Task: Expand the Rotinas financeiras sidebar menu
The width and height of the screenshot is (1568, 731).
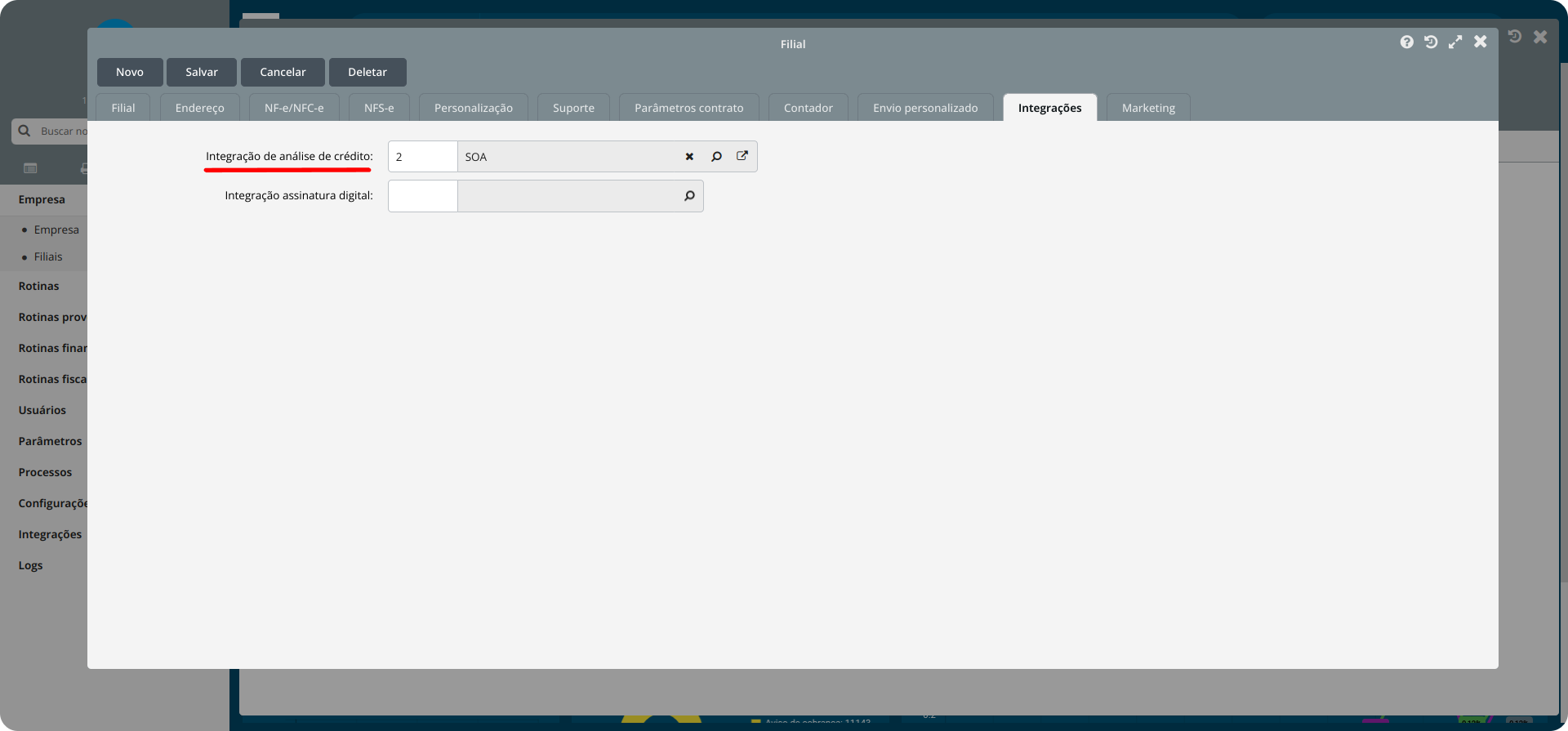Action: click(52, 348)
